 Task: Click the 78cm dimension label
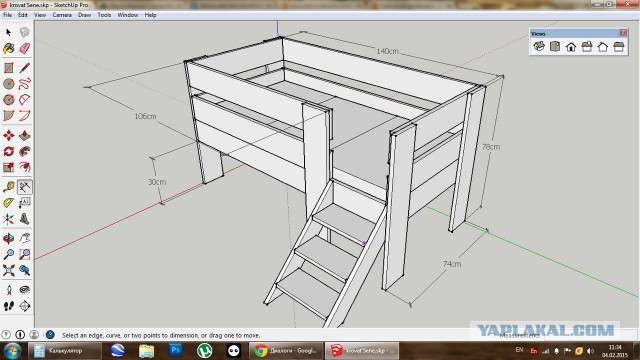tap(491, 147)
